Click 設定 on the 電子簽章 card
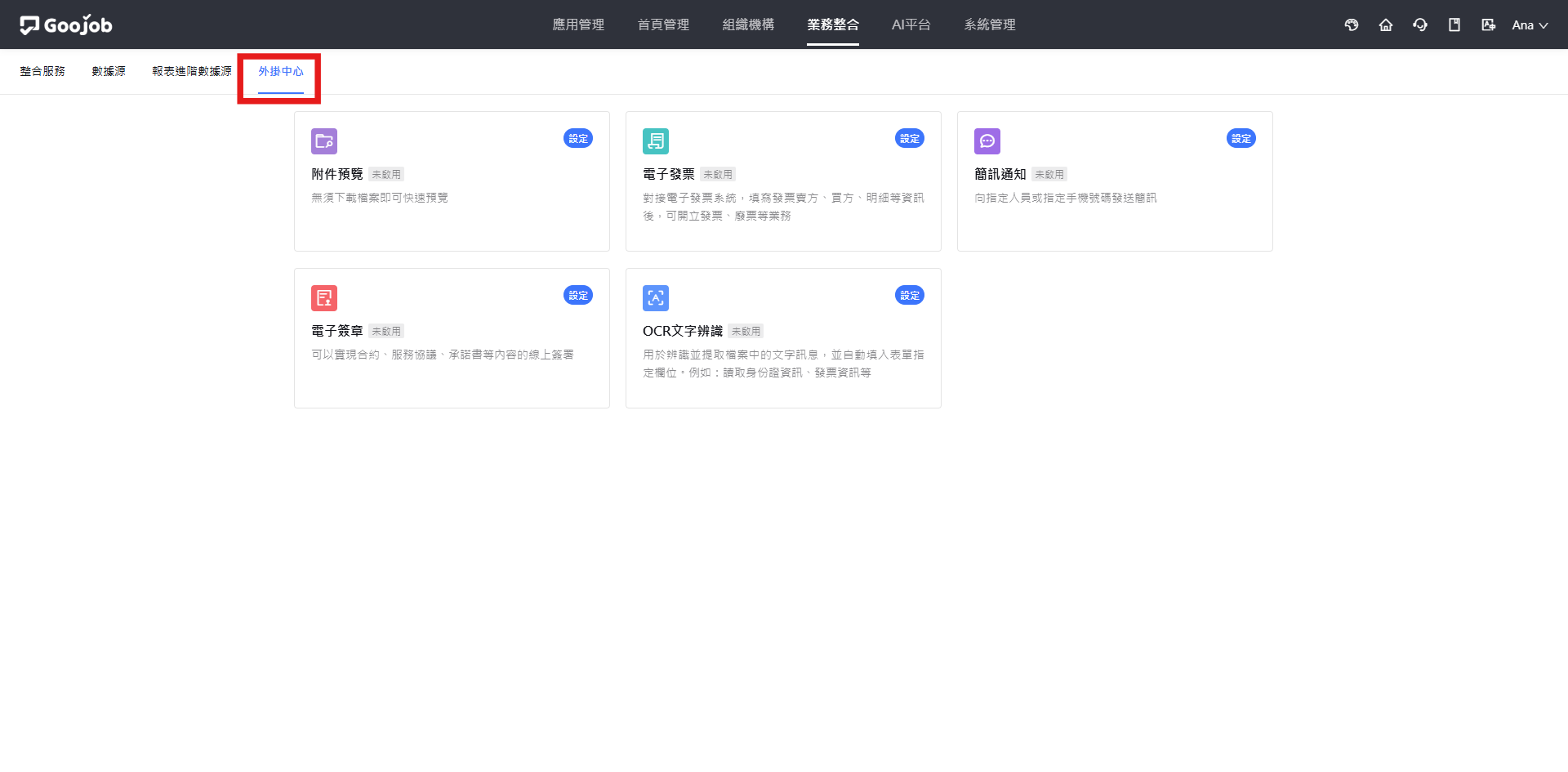Viewport: 1568px width, 772px height. (x=578, y=295)
